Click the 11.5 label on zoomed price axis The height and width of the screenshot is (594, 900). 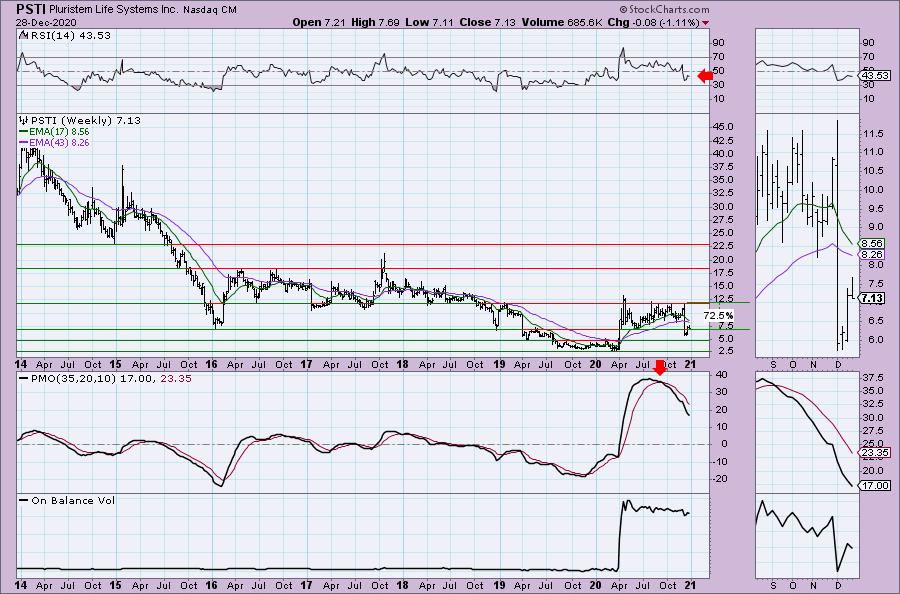pos(872,134)
